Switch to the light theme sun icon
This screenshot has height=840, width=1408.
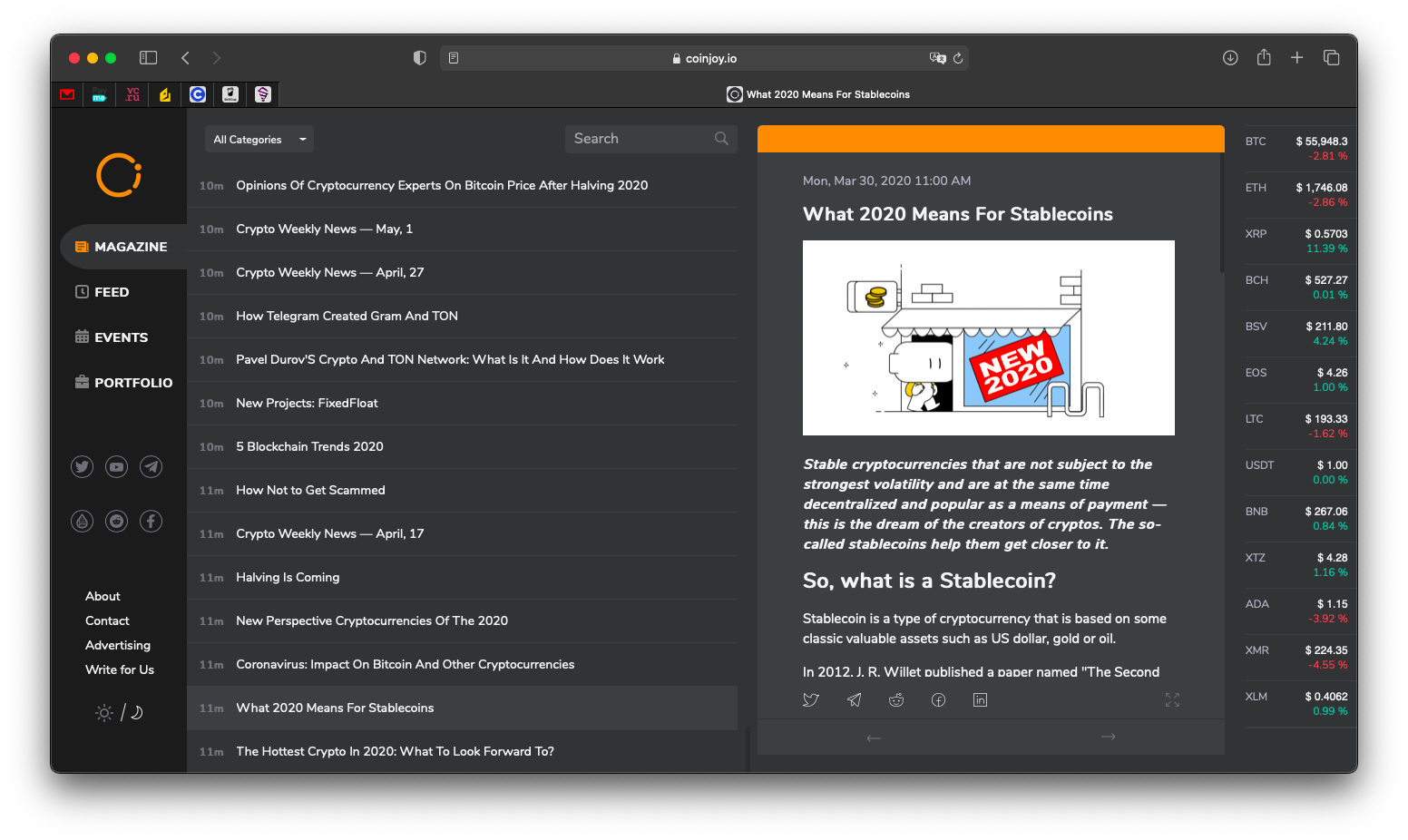[x=105, y=713]
